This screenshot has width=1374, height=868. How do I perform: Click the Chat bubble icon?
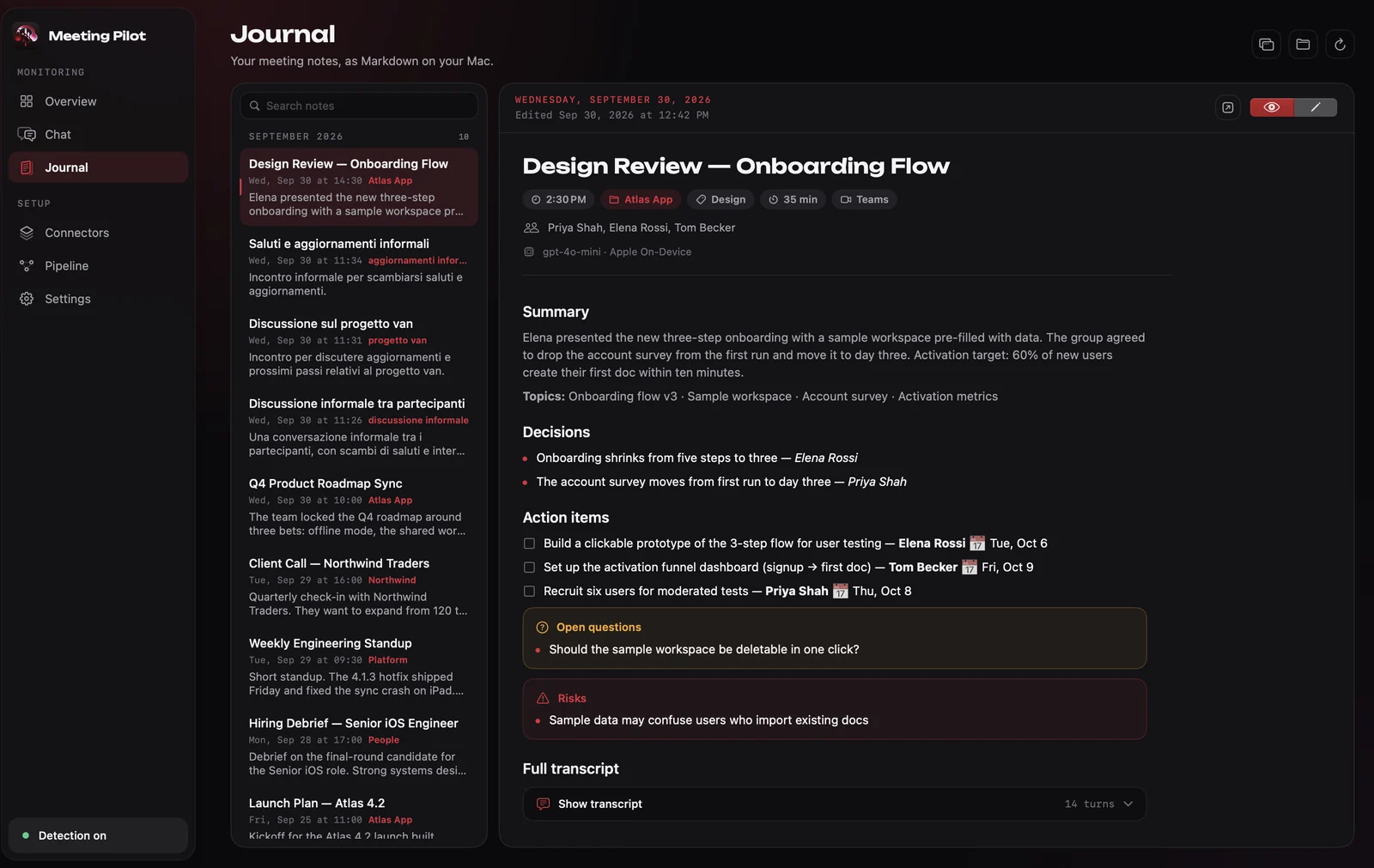coord(27,135)
